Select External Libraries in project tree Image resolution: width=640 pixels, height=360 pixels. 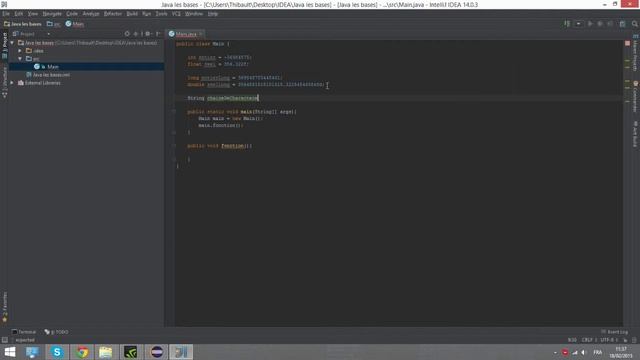tap(39, 83)
